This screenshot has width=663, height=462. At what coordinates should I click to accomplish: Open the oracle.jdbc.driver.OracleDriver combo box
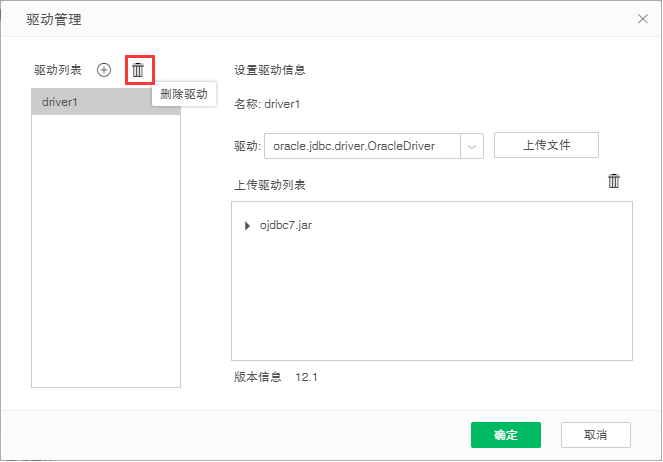point(361,146)
